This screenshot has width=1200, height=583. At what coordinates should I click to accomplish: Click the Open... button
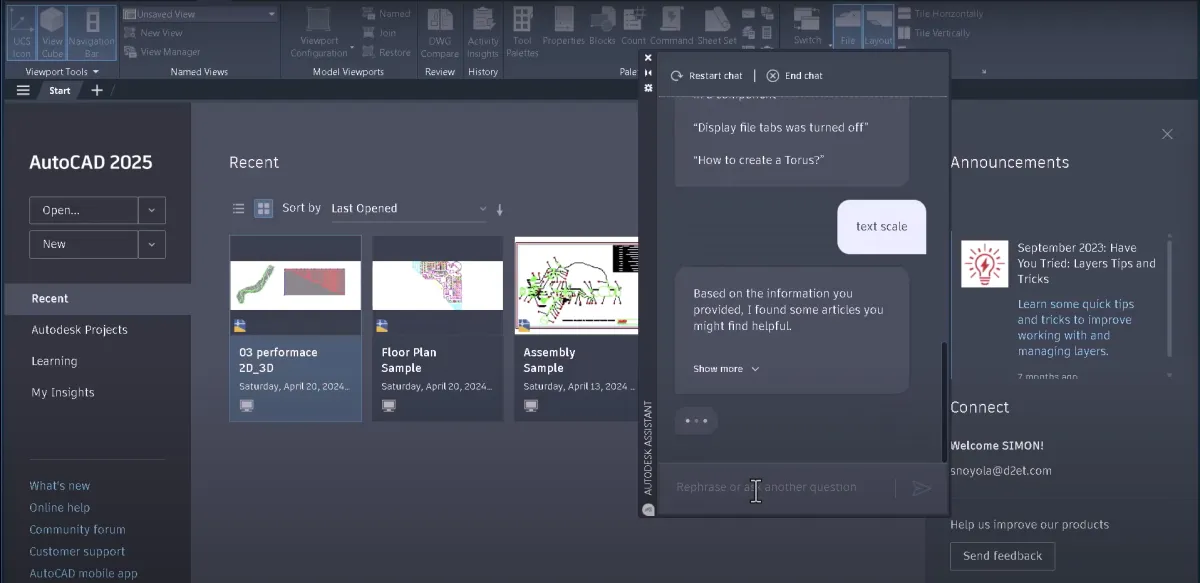coord(83,210)
